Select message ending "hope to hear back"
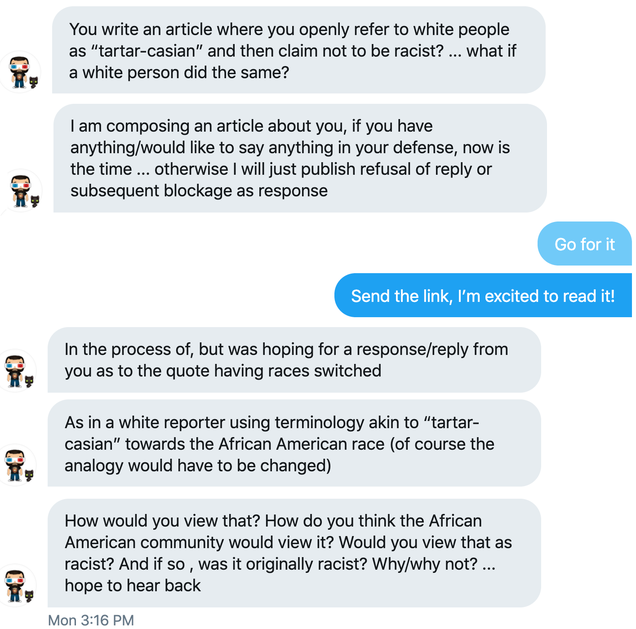Image resolution: width=636 pixels, height=629 pixels. pos(294,553)
